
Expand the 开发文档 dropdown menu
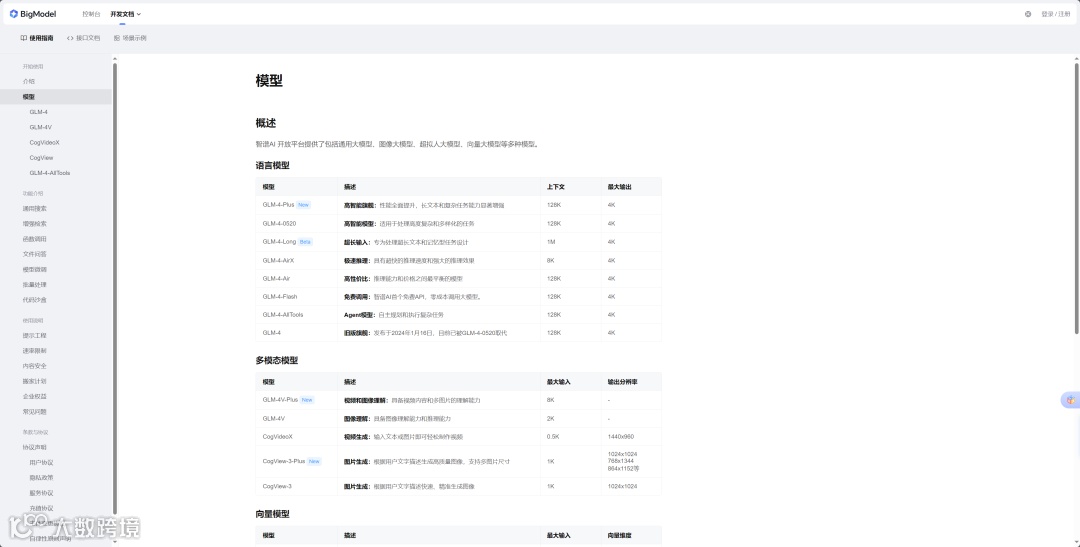coord(125,14)
